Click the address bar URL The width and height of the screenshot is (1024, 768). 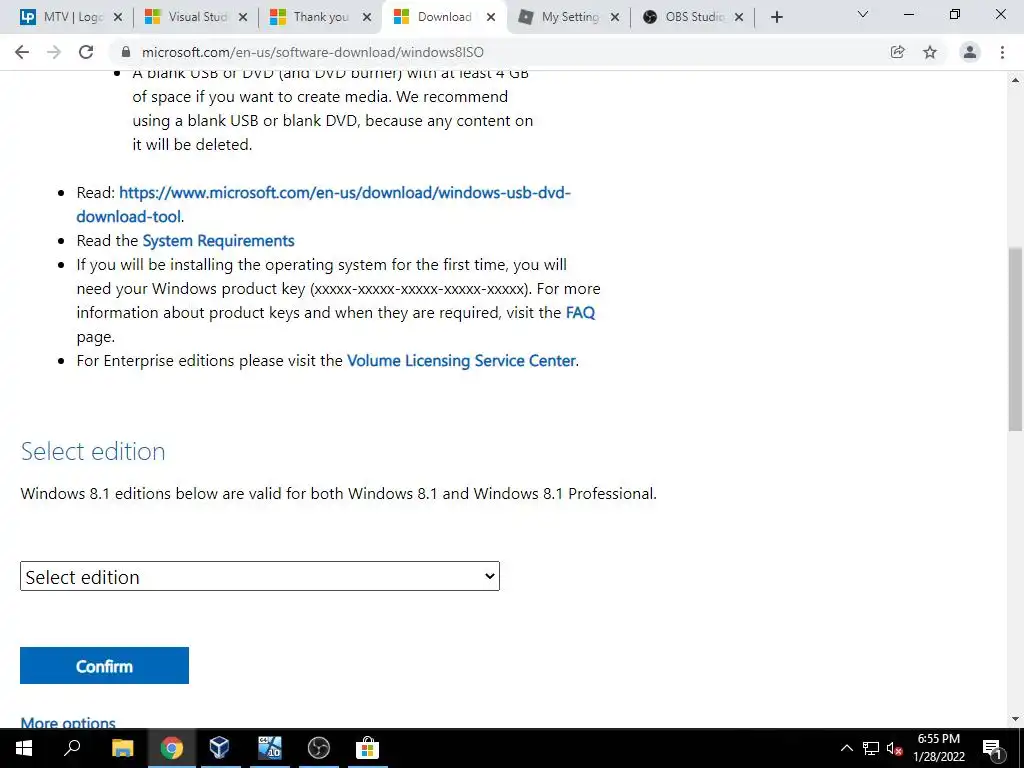pos(313,52)
